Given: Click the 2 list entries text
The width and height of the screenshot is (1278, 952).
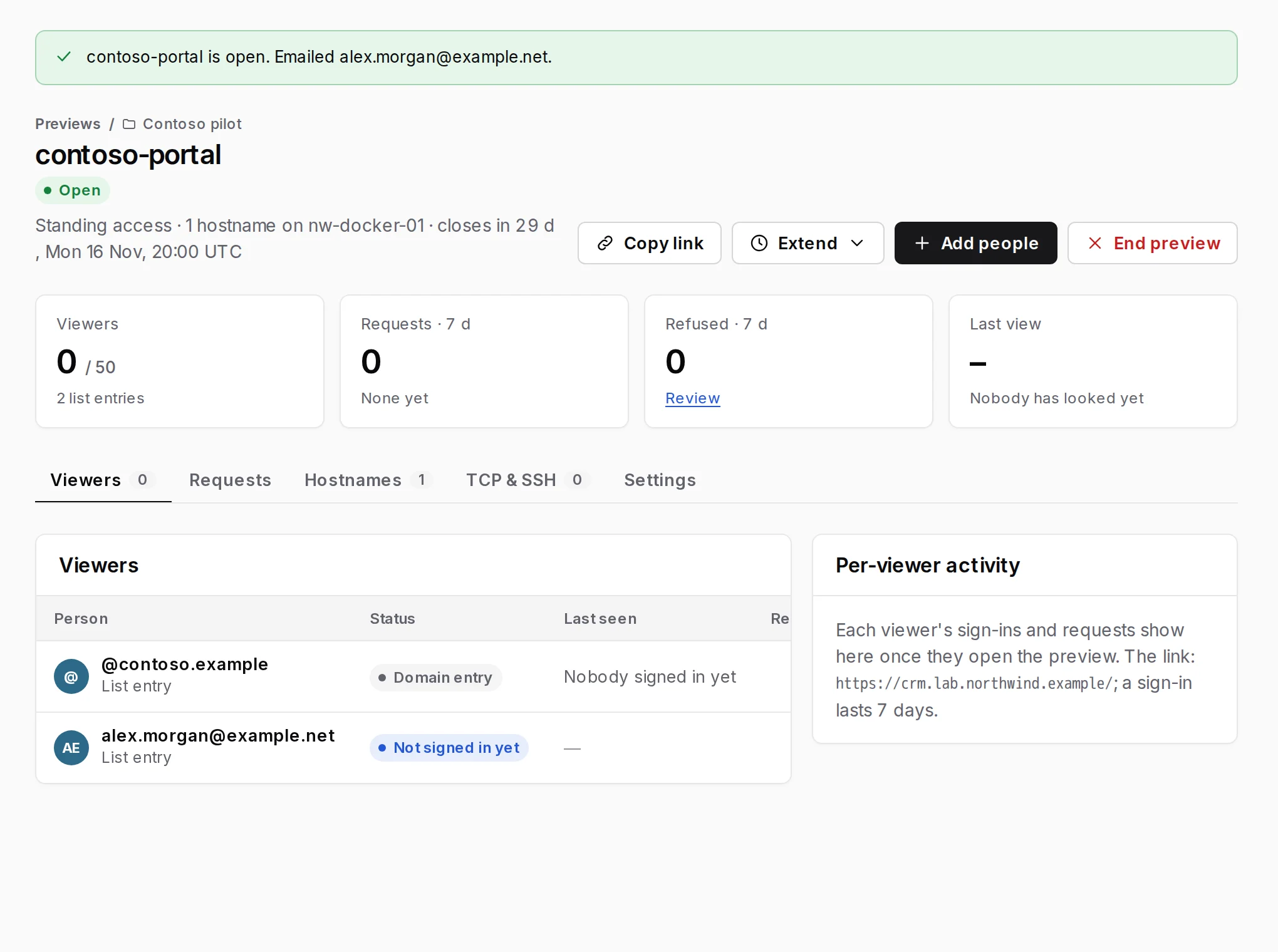Looking at the screenshot, I should (x=100, y=398).
